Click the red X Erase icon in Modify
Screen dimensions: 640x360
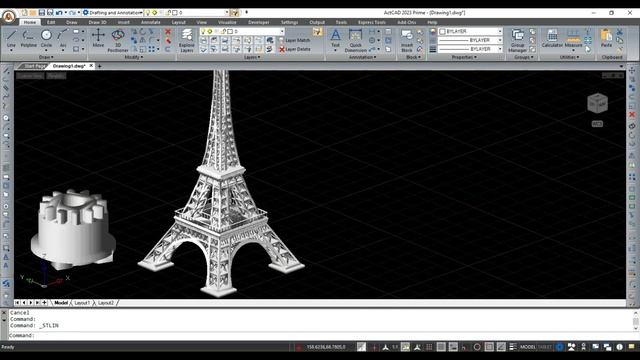(x=168, y=31)
